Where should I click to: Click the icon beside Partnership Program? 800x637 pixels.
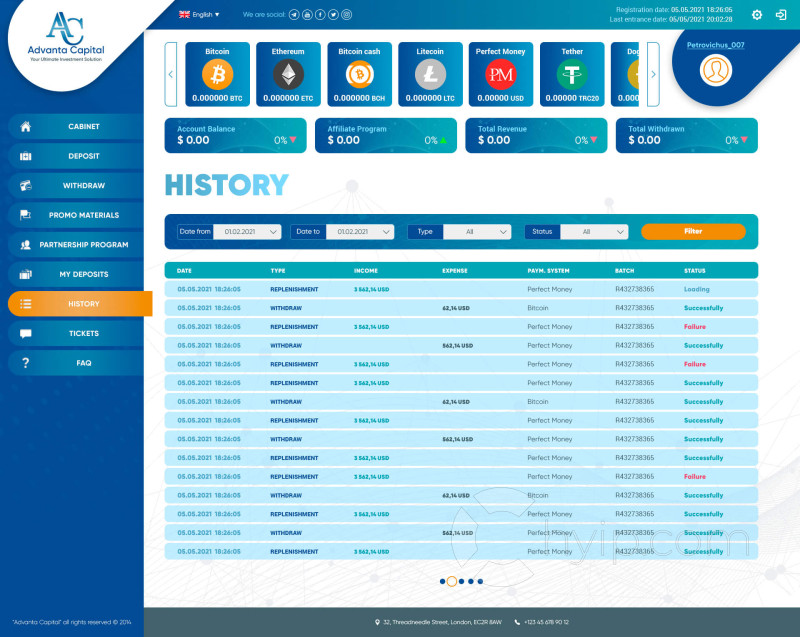(x=26, y=245)
